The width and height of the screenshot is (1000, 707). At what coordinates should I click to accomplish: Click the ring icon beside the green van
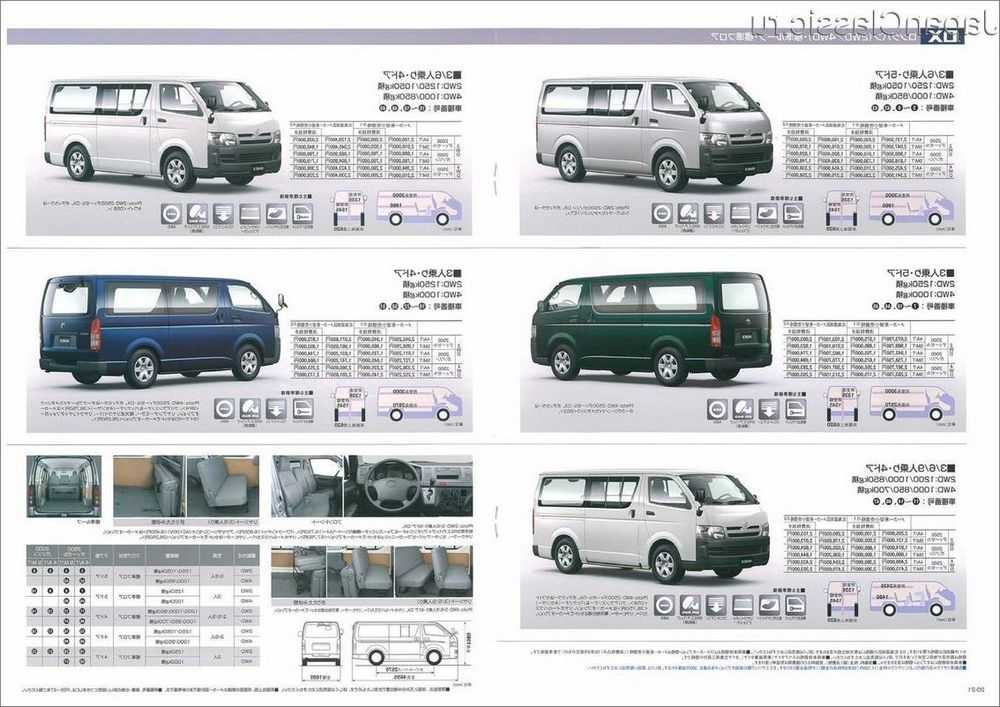point(717,409)
